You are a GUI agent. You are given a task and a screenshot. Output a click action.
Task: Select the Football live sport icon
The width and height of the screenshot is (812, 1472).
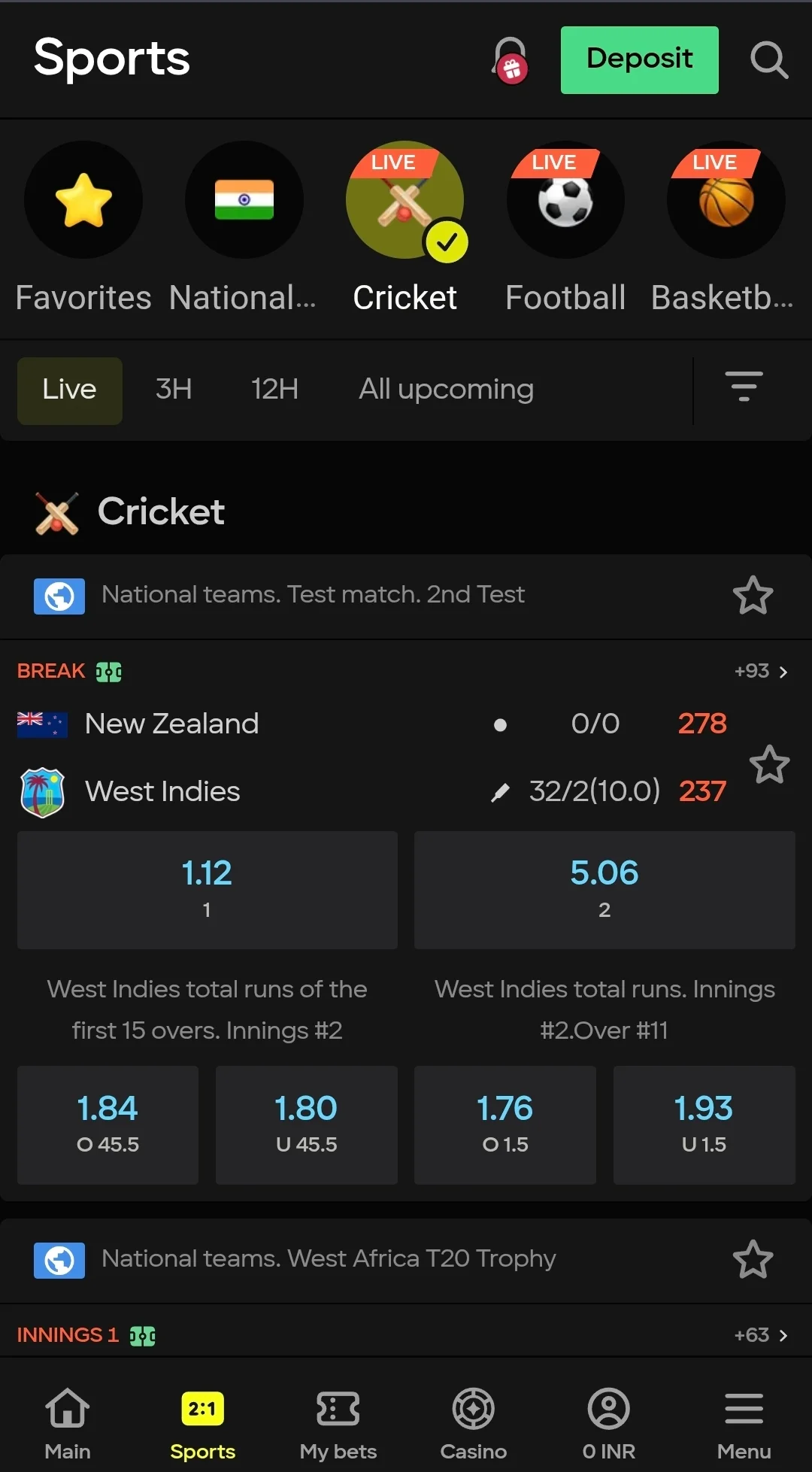(565, 199)
